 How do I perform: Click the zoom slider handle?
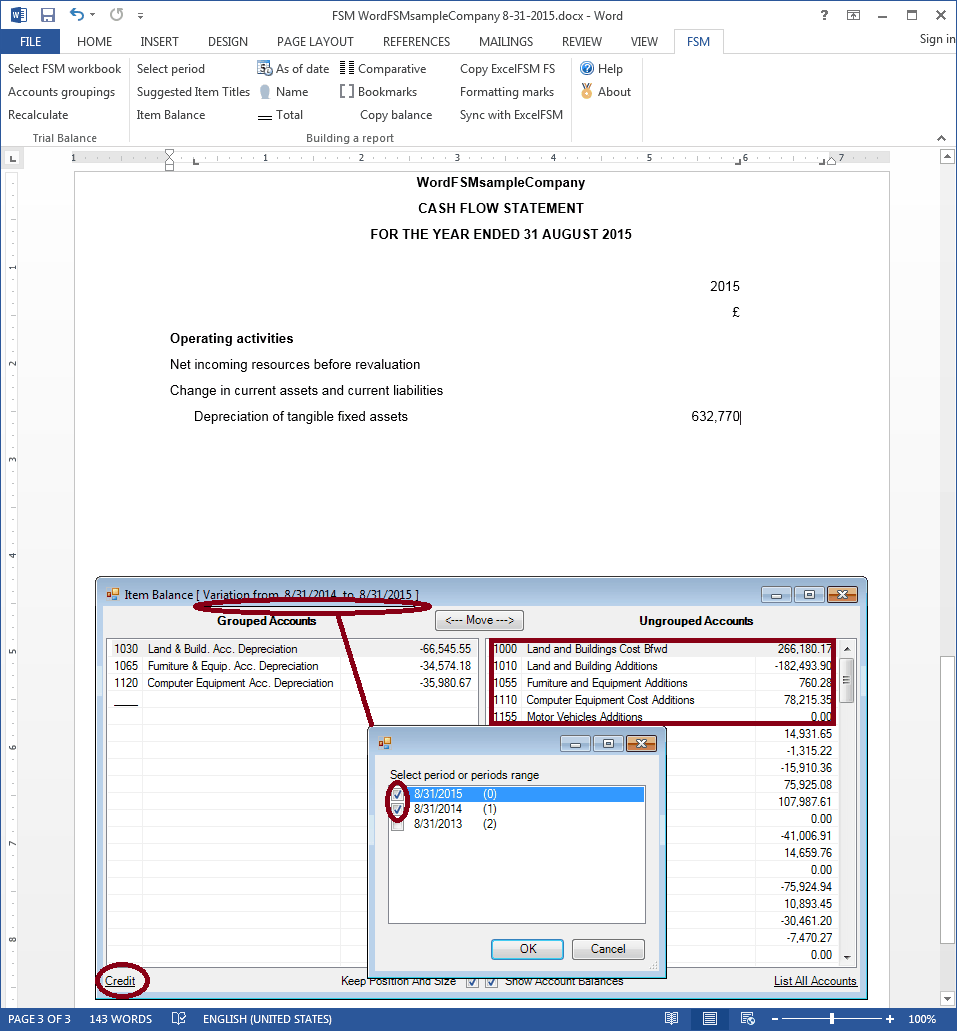point(832,1019)
